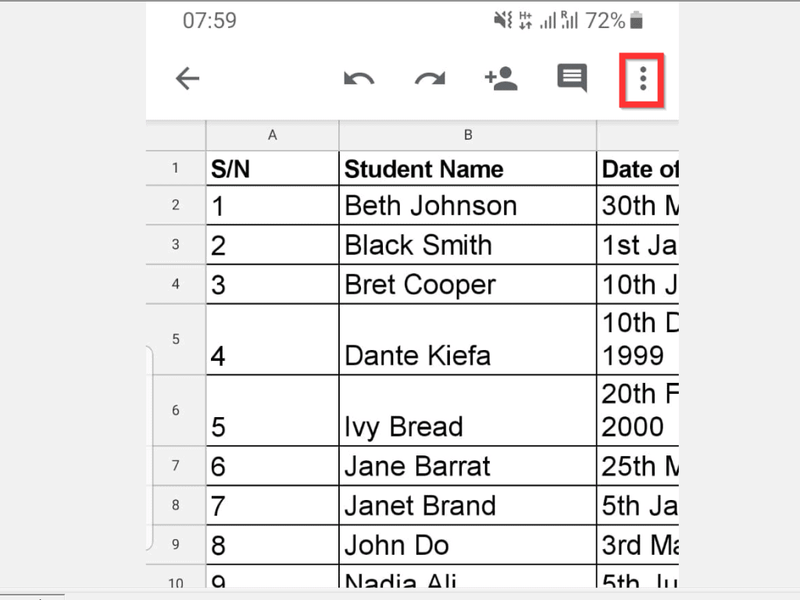
Task: Select the Dante Kiefa cell
Action: tap(468, 339)
